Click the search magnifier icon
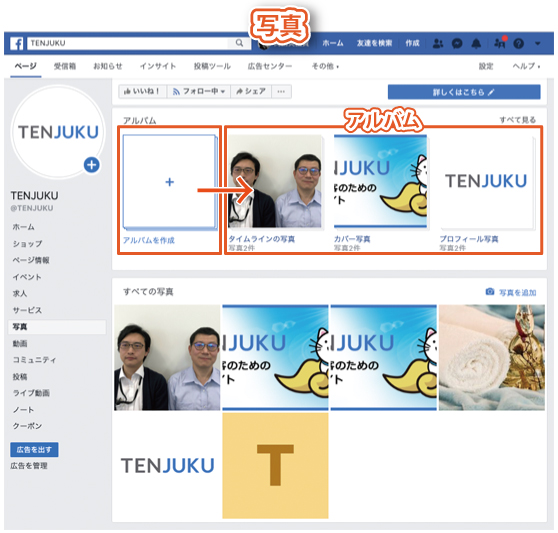558x533 pixels. 239,43
